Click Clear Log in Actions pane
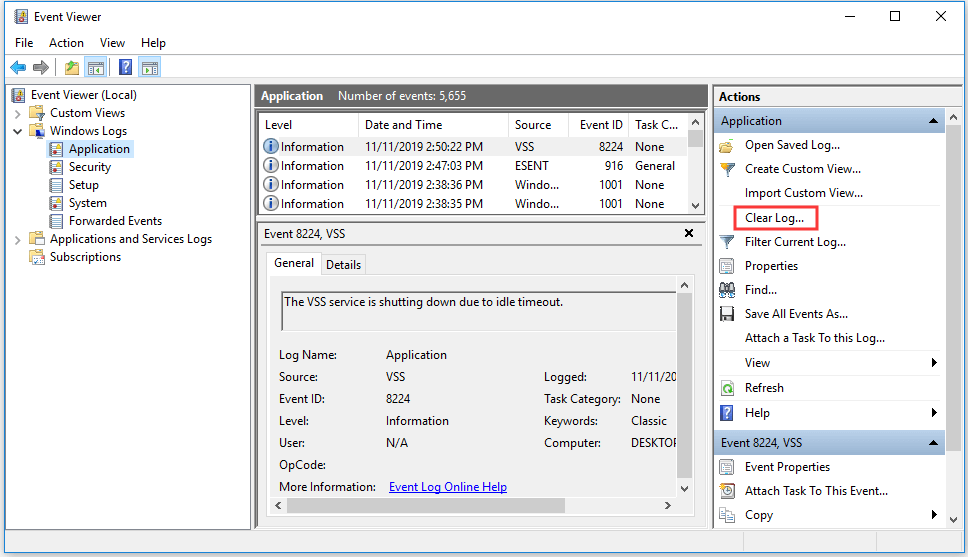The width and height of the screenshot is (968, 557). pos(774,218)
